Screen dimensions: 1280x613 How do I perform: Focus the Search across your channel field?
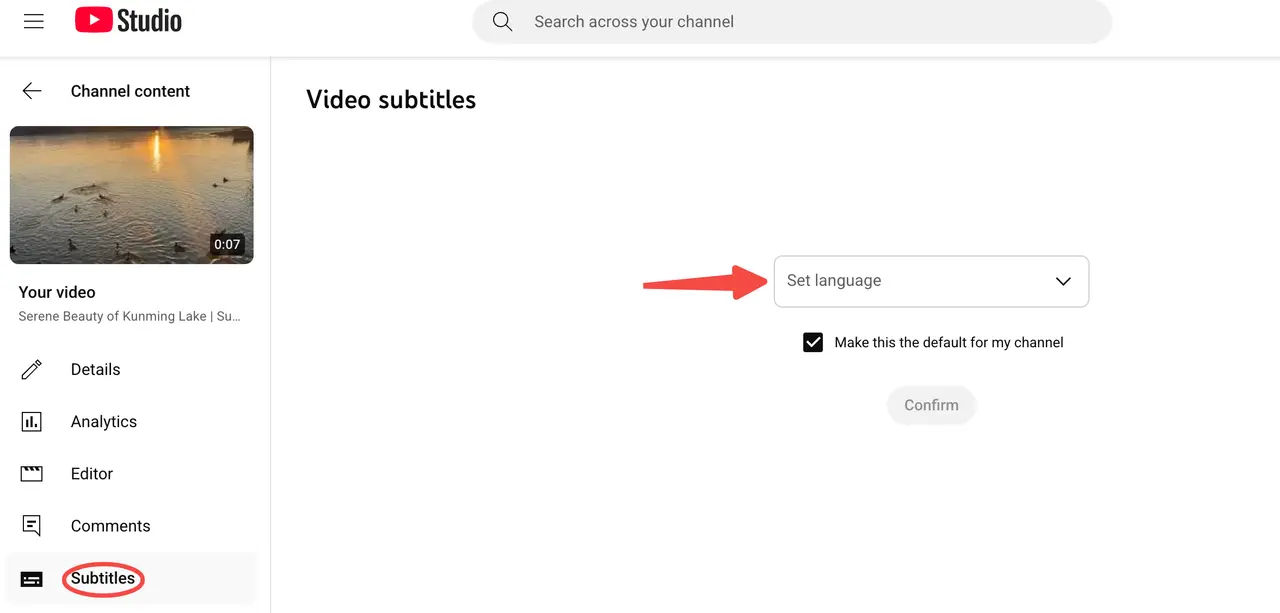(800, 22)
